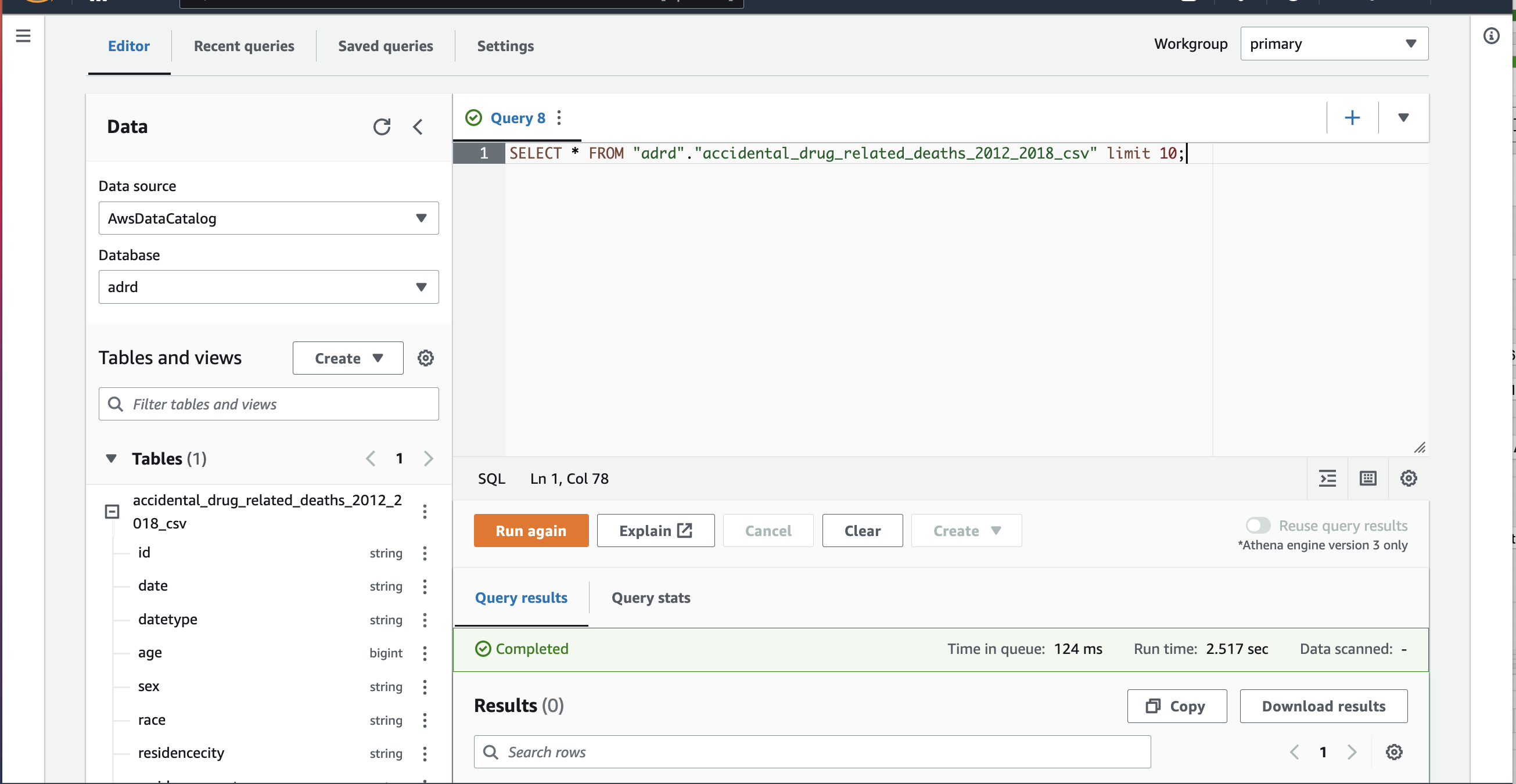Click the editor resize handle

[x=1420, y=448]
